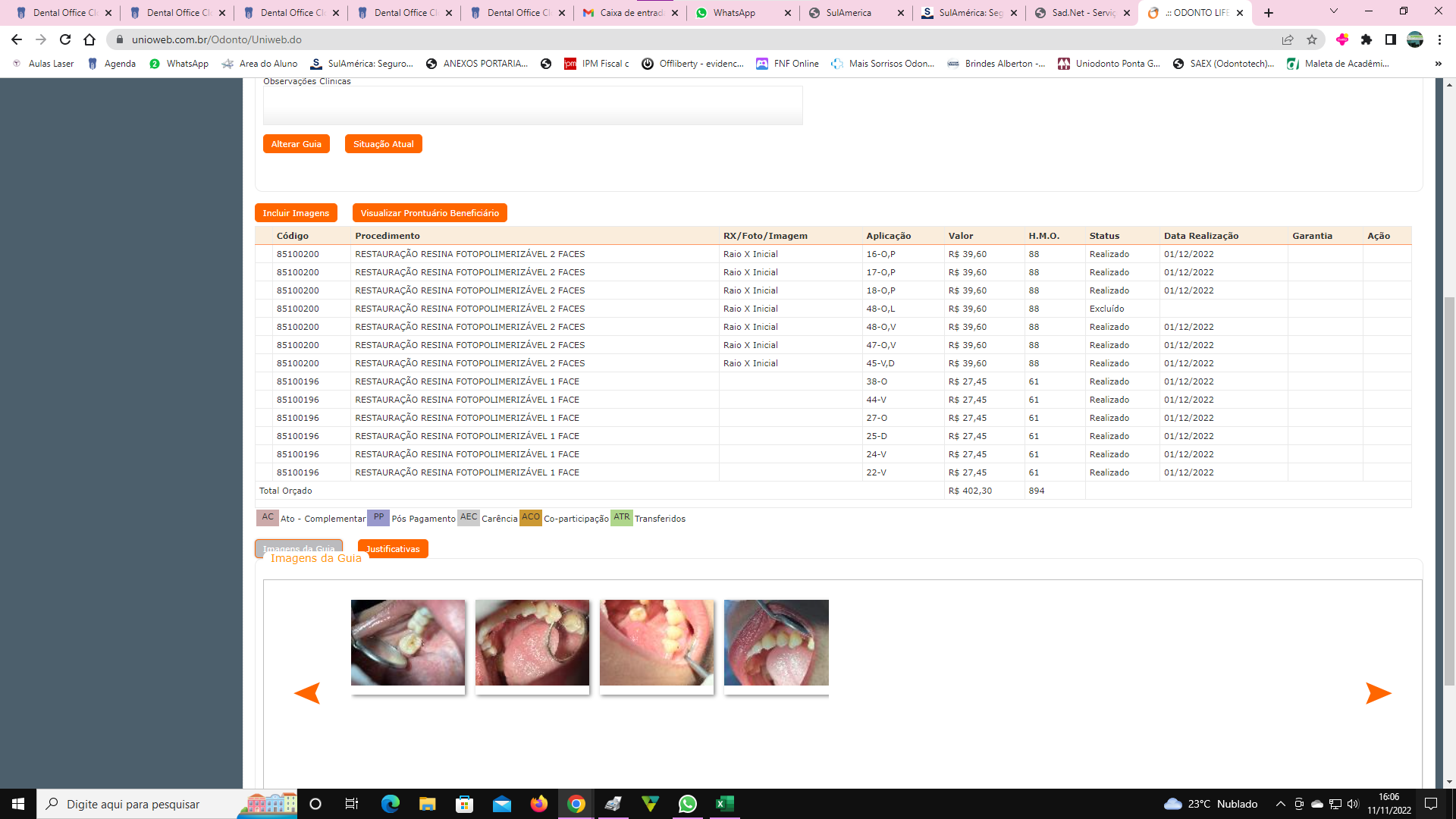The image size is (1456, 819).
Task: Open the Chrome three-dot menu
Action: (1439, 39)
